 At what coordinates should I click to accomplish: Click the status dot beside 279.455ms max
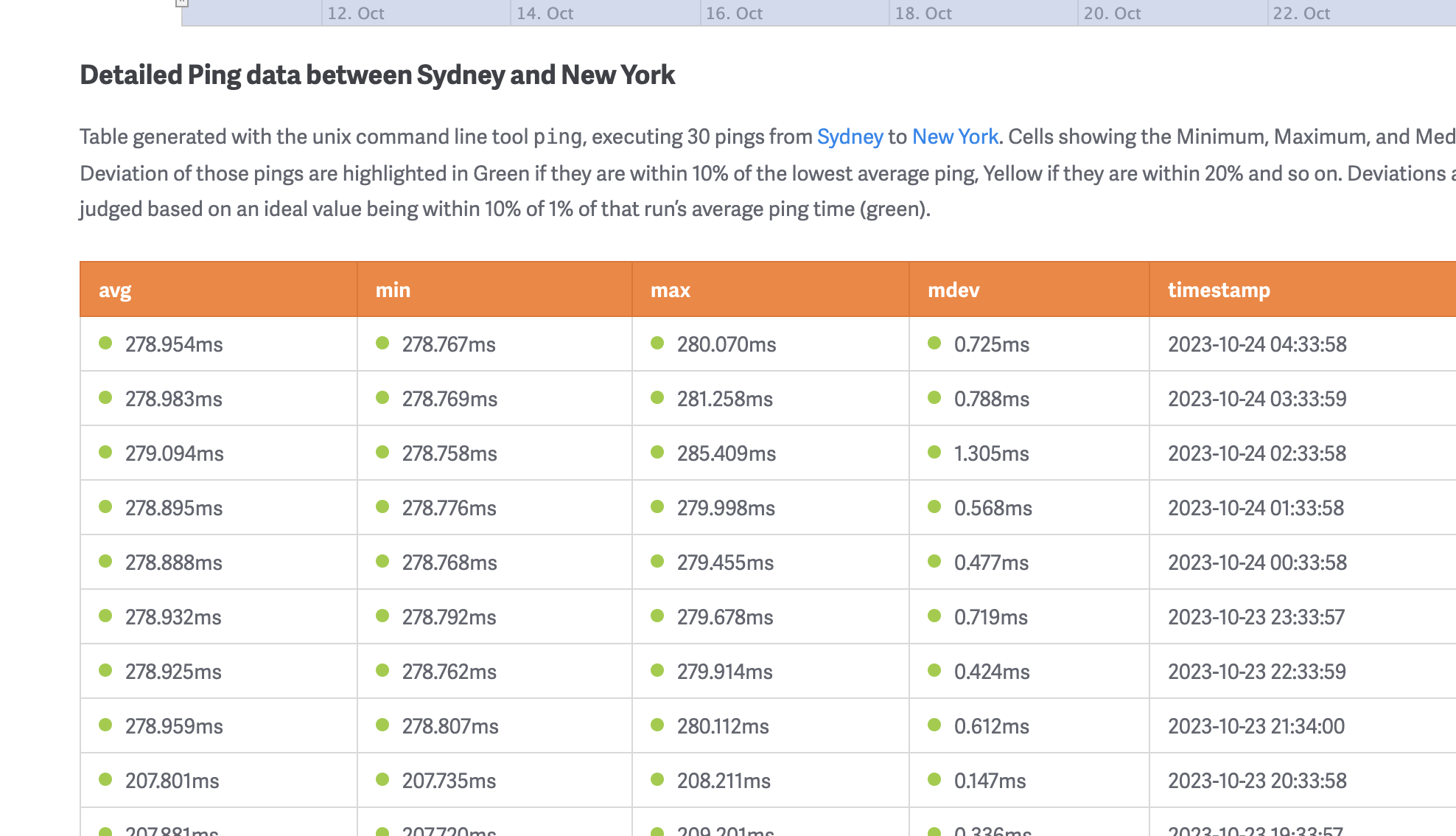(x=657, y=561)
